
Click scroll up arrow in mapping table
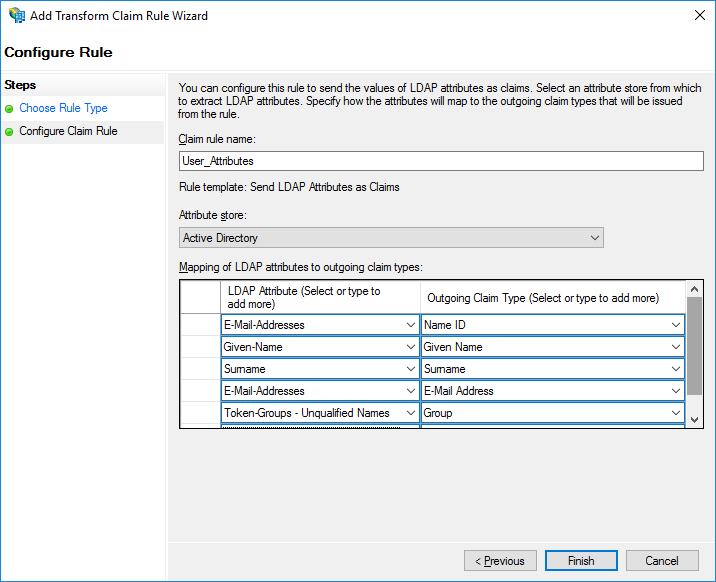[x=694, y=289]
